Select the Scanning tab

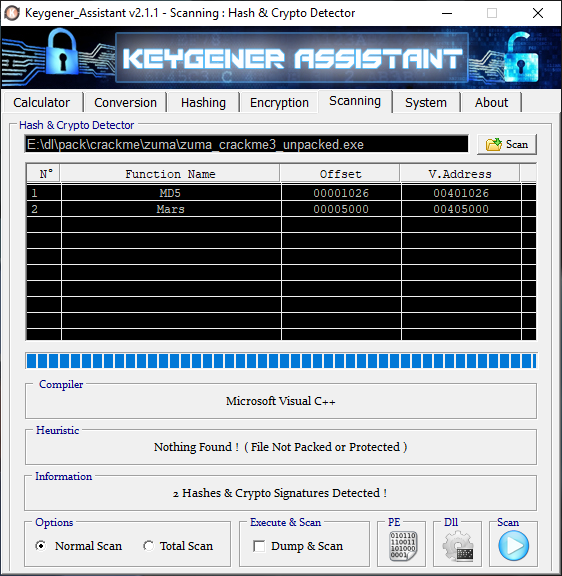pyautogui.click(x=355, y=101)
